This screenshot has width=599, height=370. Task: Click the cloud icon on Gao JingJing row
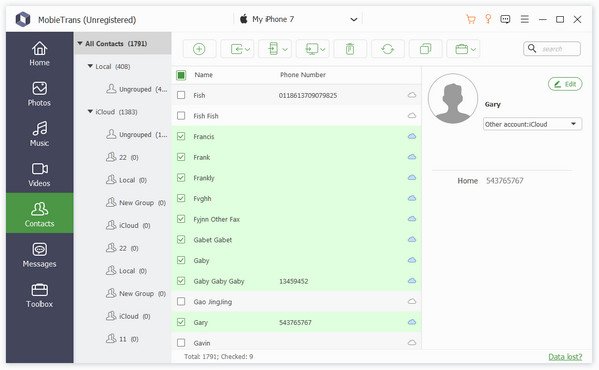(x=412, y=302)
